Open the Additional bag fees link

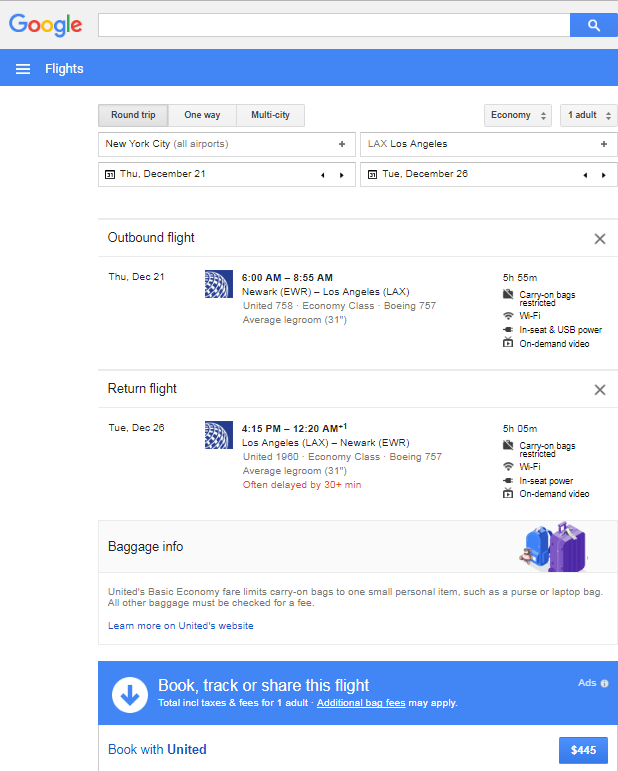click(x=361, y=703)
